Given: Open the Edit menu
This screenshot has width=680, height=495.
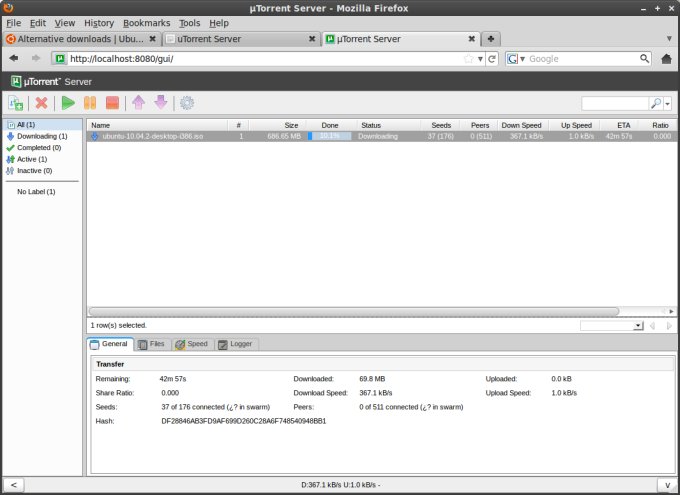Looking at the screenshot, I should 38,23.
